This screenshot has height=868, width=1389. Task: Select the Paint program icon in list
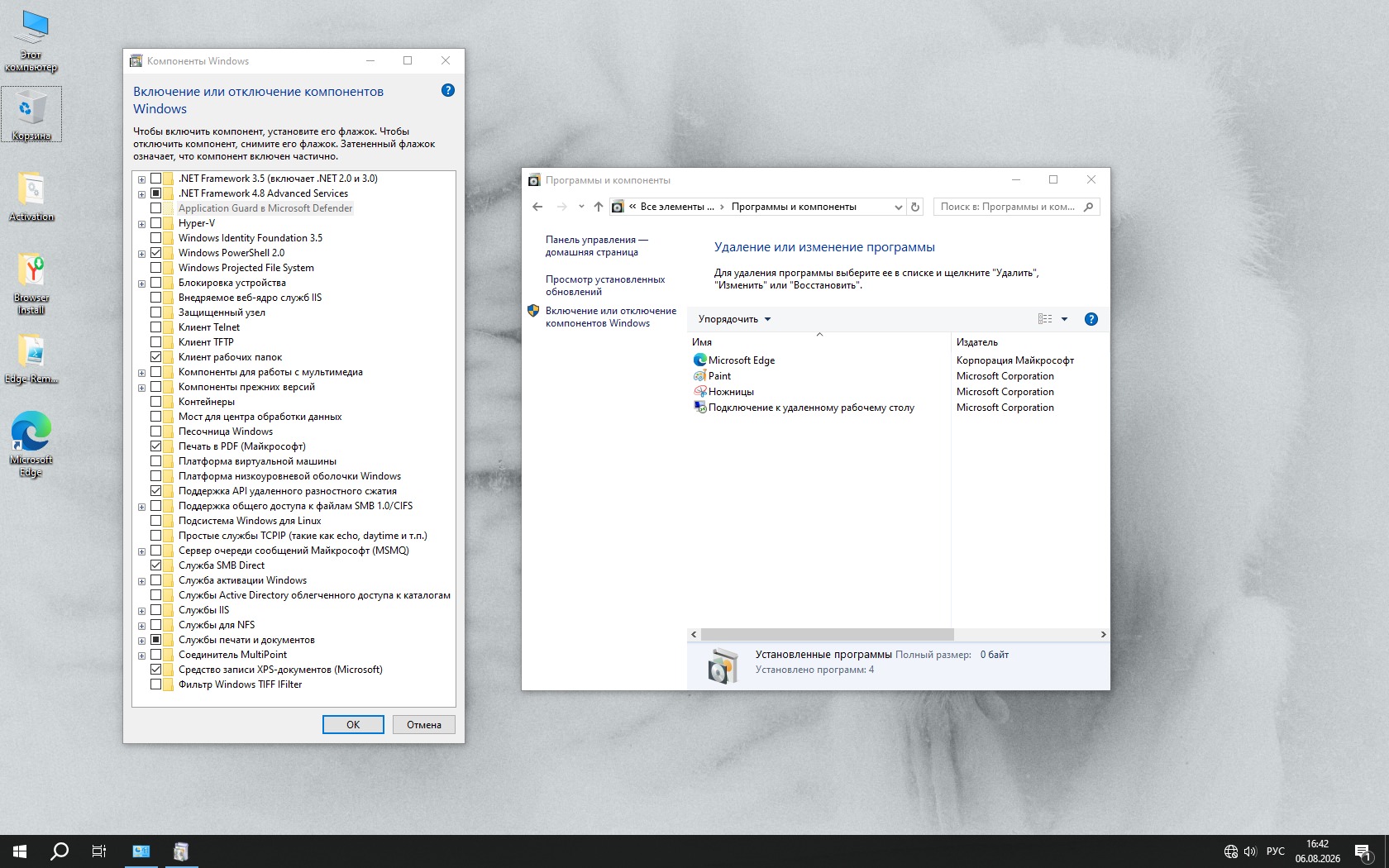(700, 376)
